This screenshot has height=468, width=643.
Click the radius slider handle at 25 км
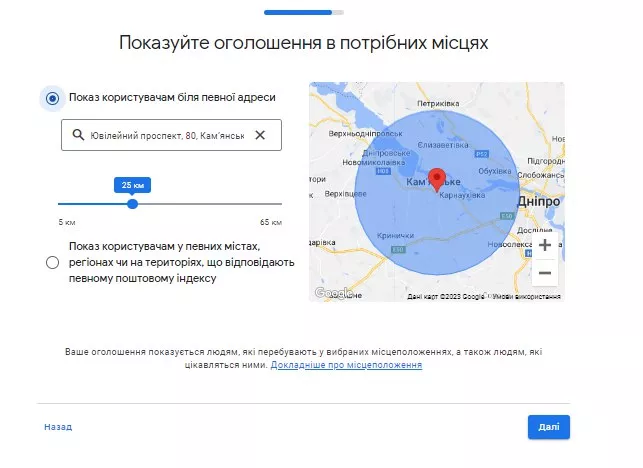tap(132, 204)
